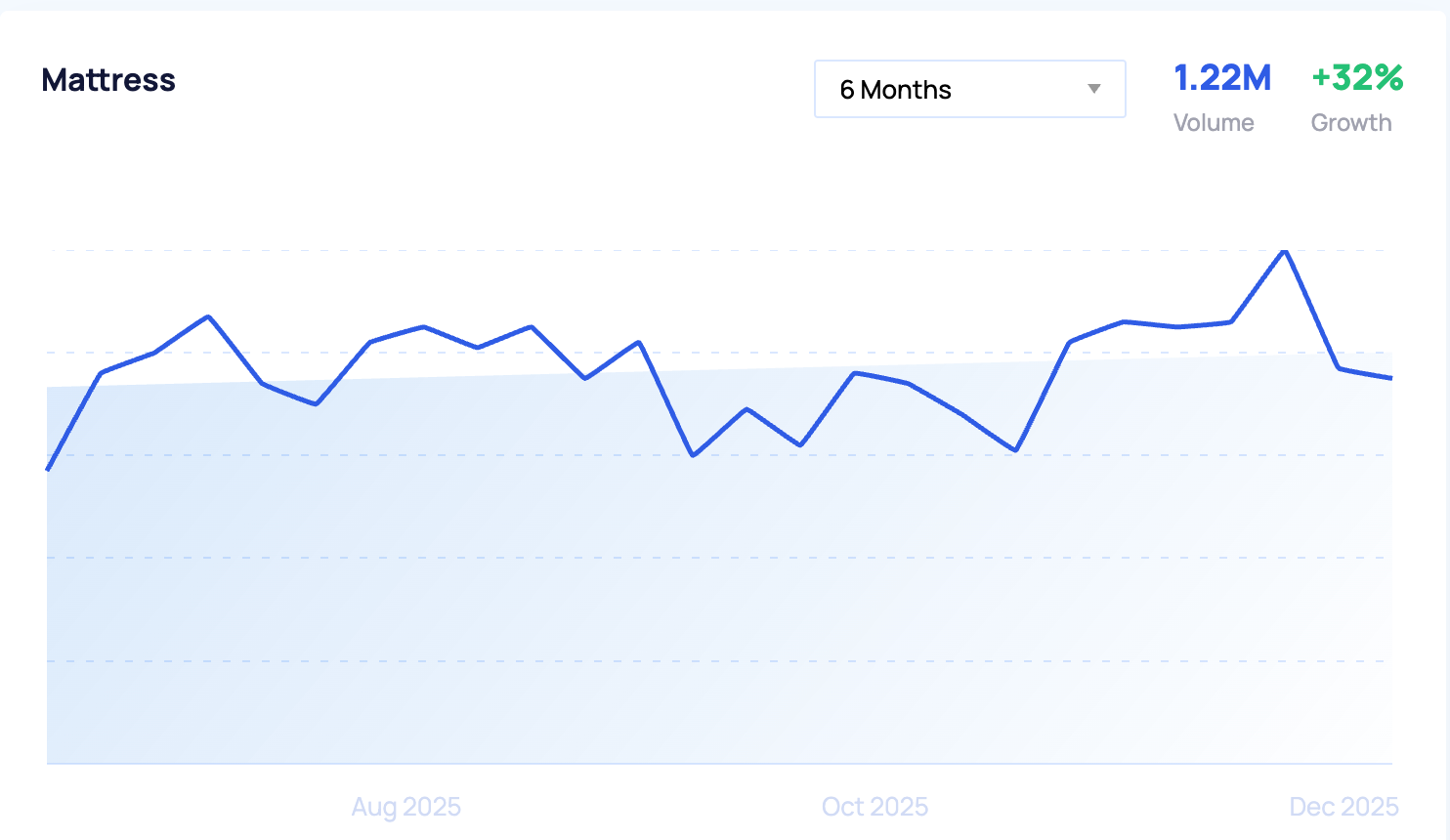Click the topmost dashed gridline
1450x840 pixels.
684,251
